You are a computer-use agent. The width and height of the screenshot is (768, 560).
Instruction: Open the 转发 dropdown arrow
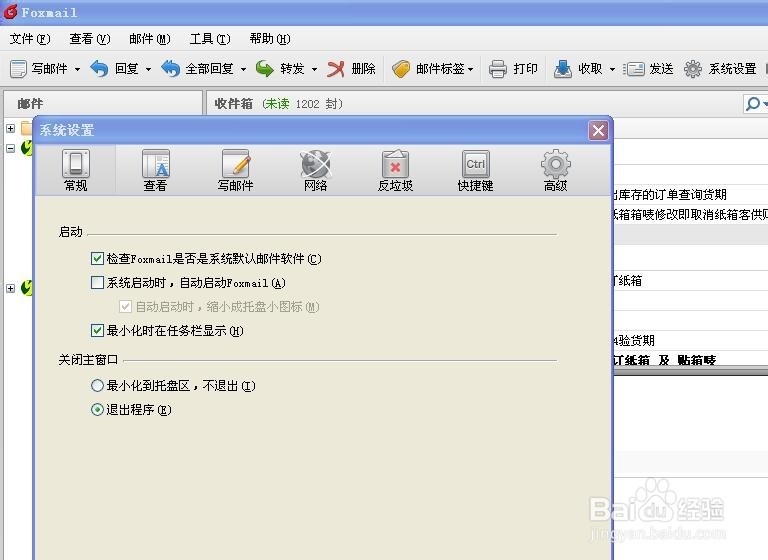(x=314, y=70)
